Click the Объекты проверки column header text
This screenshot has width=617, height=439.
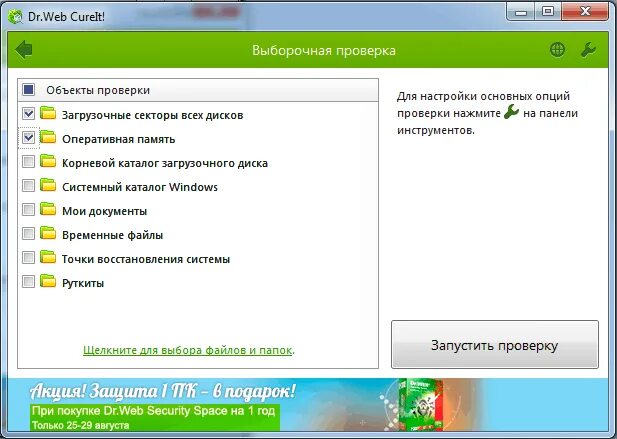click(x=98, y=90)
